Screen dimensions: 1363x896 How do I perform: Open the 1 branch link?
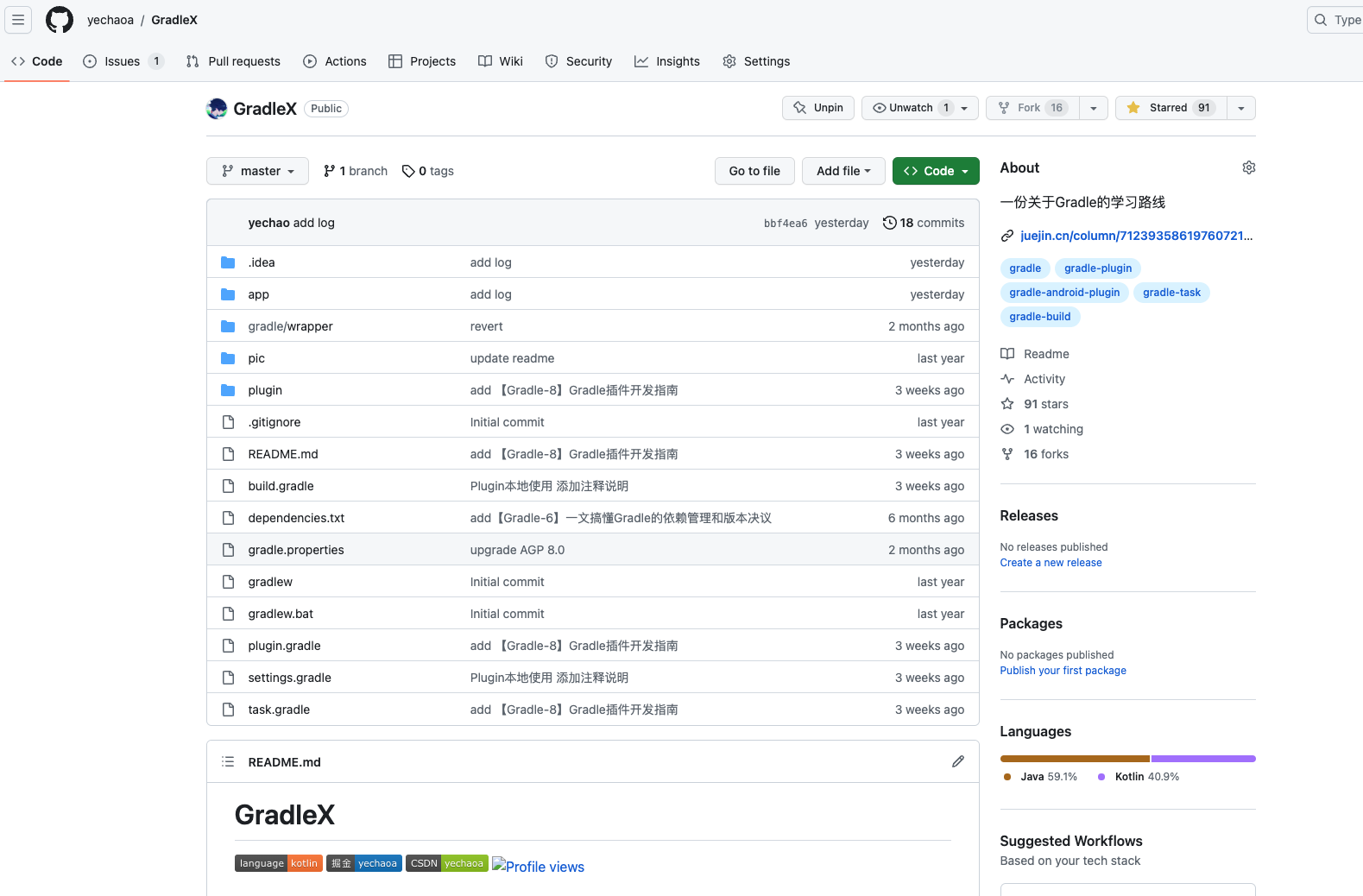tap(356, 171)
